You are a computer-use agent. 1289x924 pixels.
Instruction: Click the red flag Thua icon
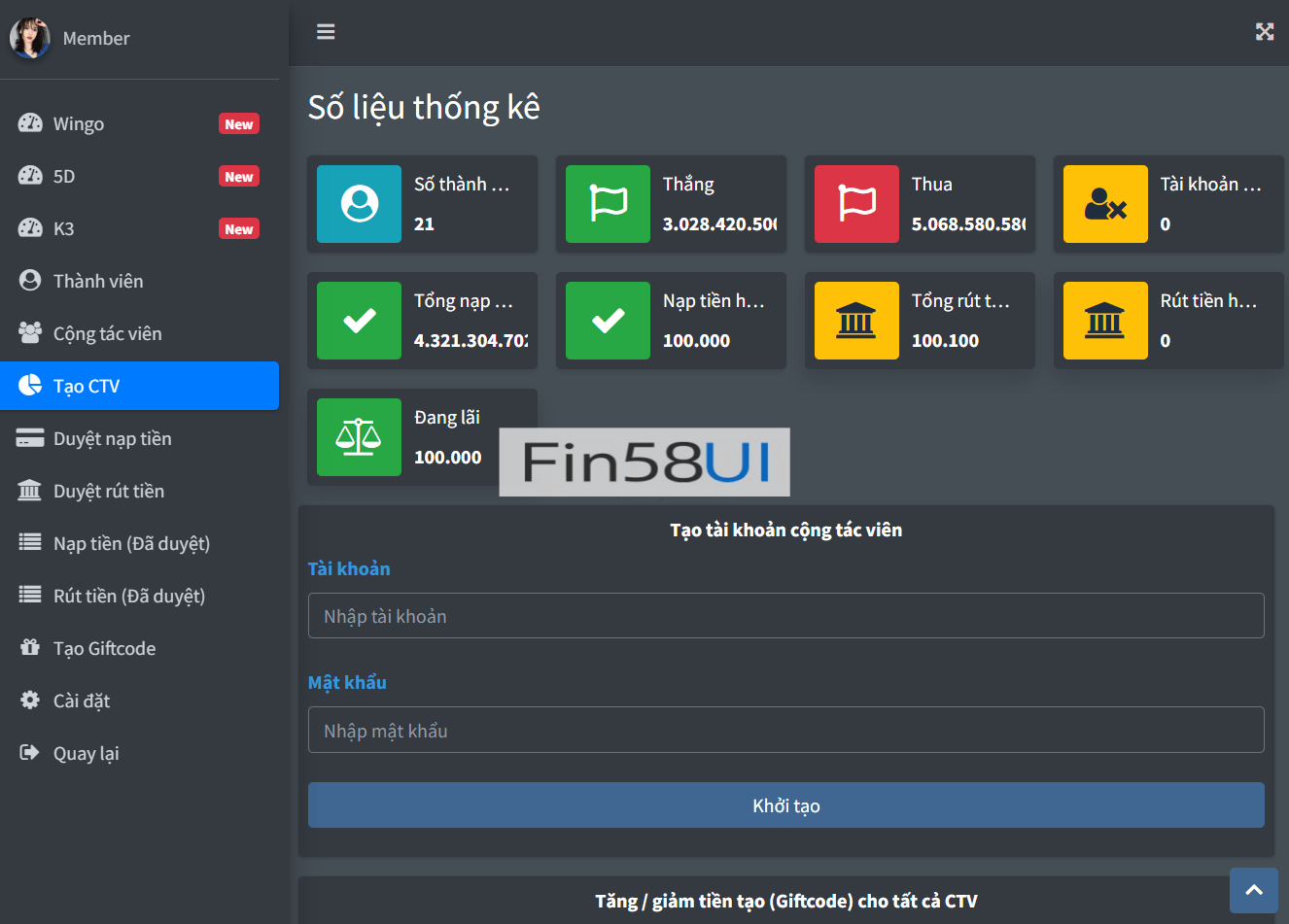pos(856,204)
